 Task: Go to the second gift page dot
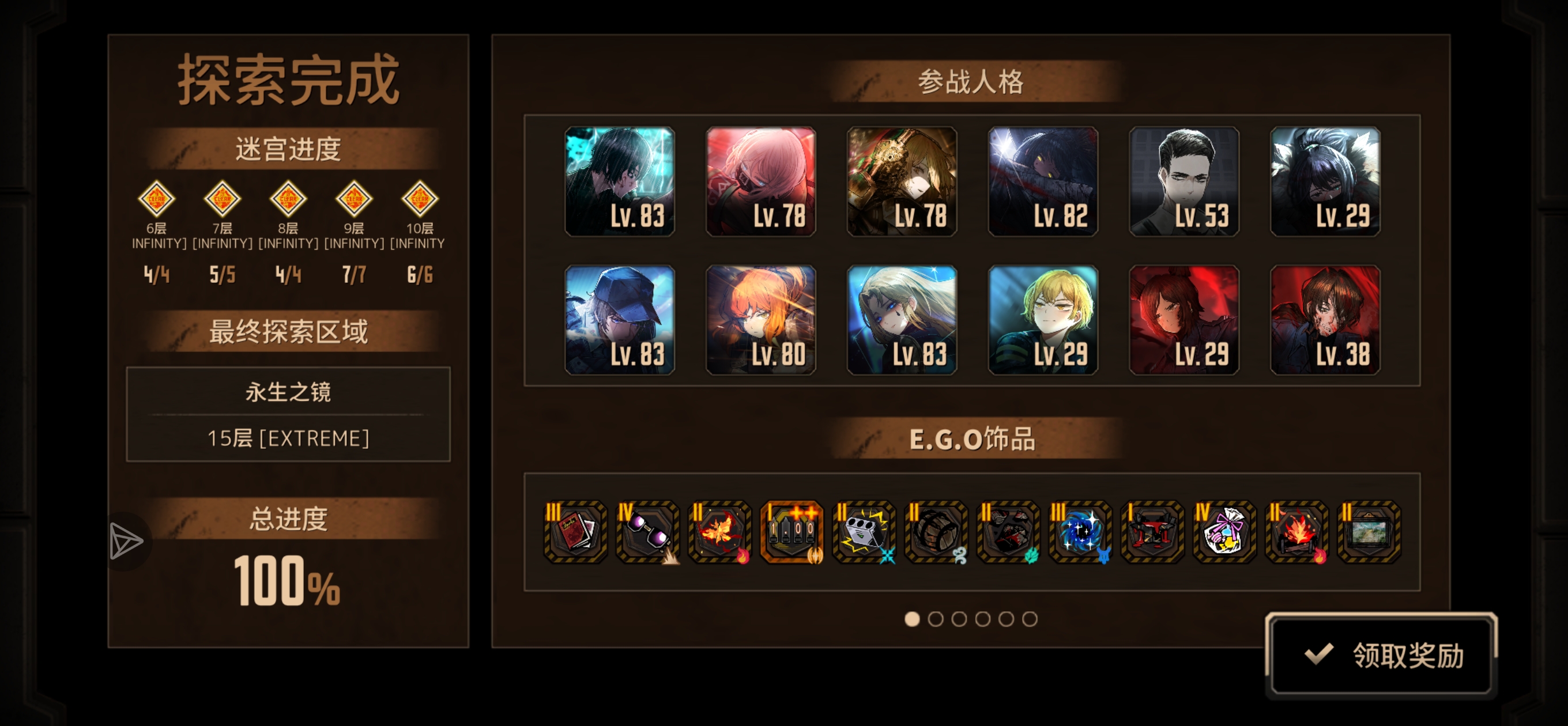click(x=936, y=619)
